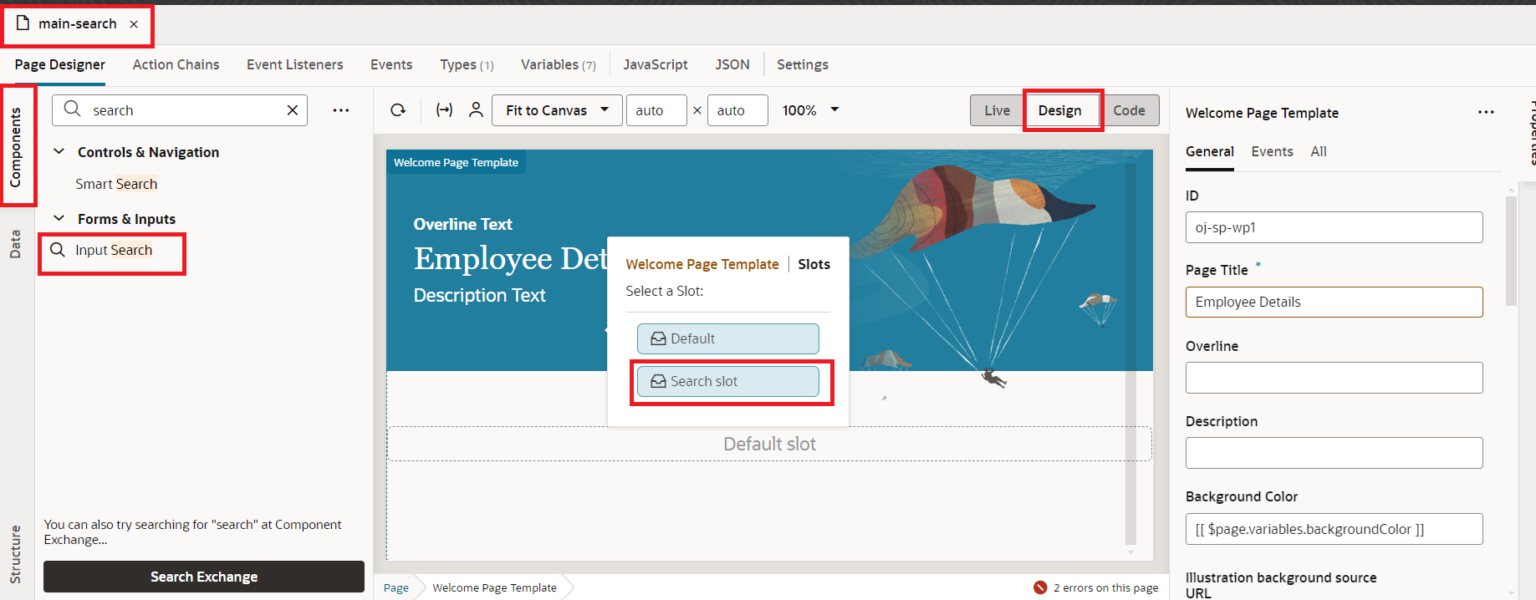Click the properties panel scrollbar
This screenshot has height=600, width=1536.
tap(1511, 252)
